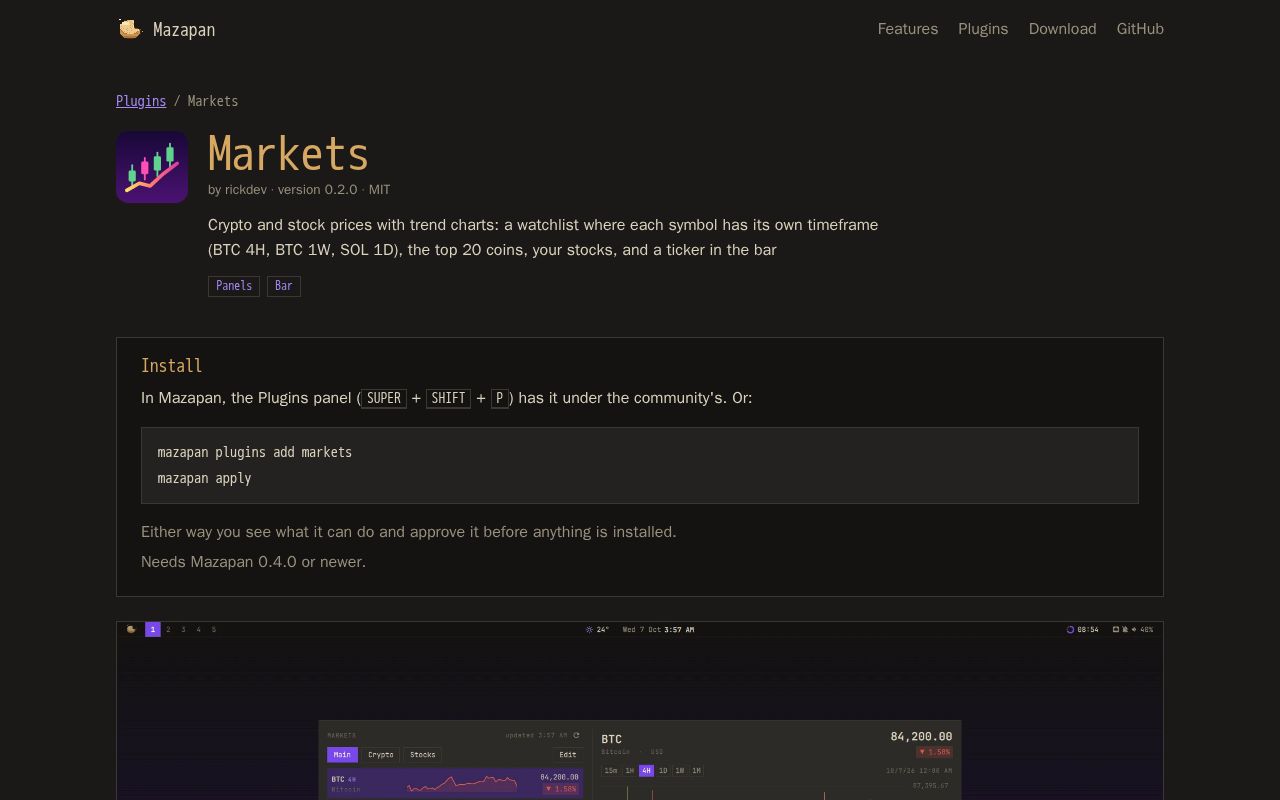
Task: Click the SHIFT key badge
Action: pyautogui.click(x=448, y=398)
